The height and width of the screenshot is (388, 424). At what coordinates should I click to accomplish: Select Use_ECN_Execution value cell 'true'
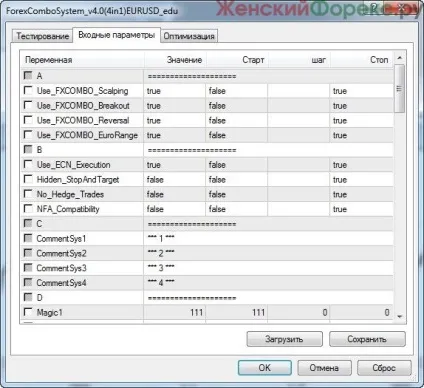(x=175, y=165)
